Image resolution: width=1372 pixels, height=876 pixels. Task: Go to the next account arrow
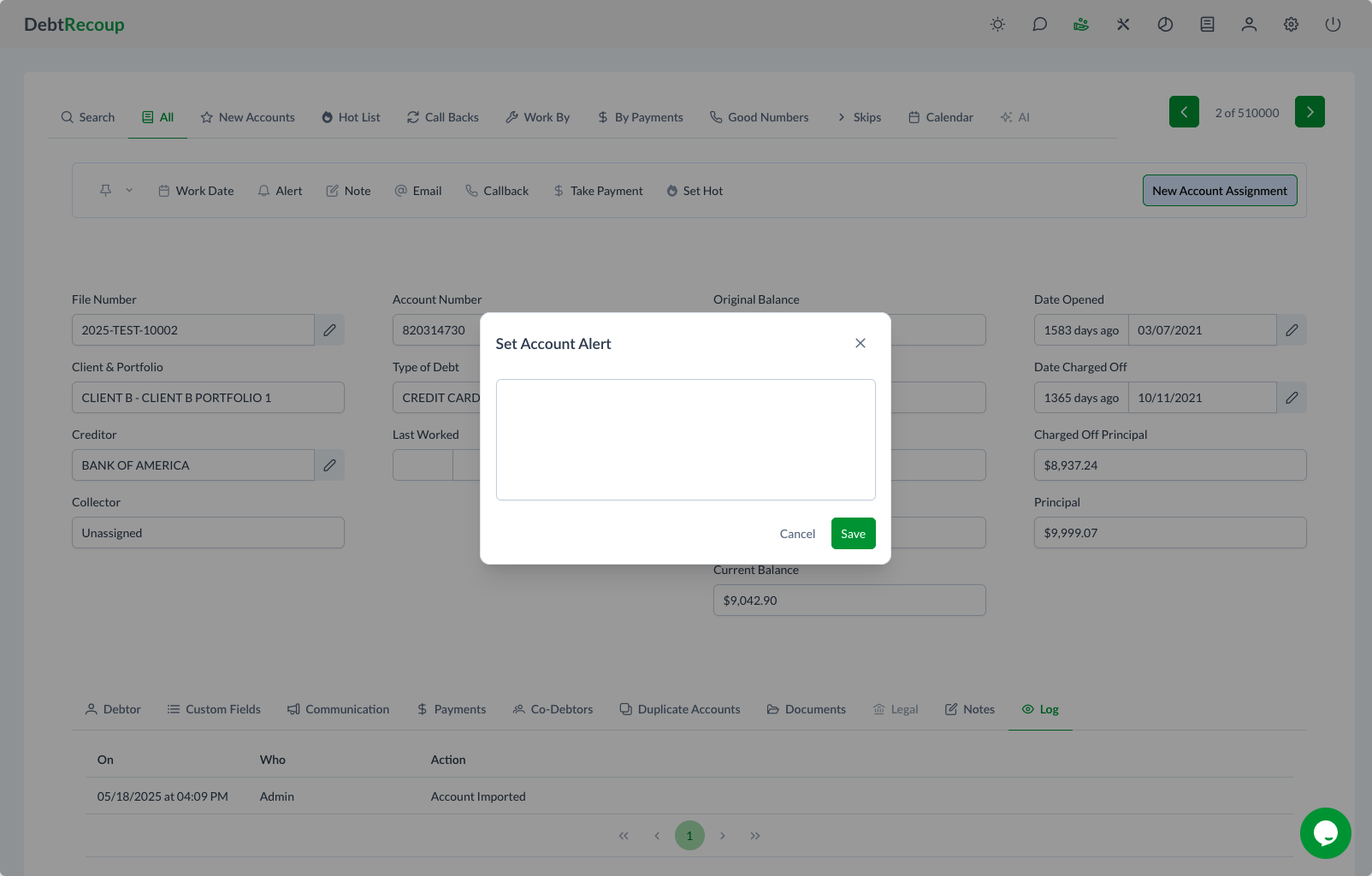tap(1310, 112)
